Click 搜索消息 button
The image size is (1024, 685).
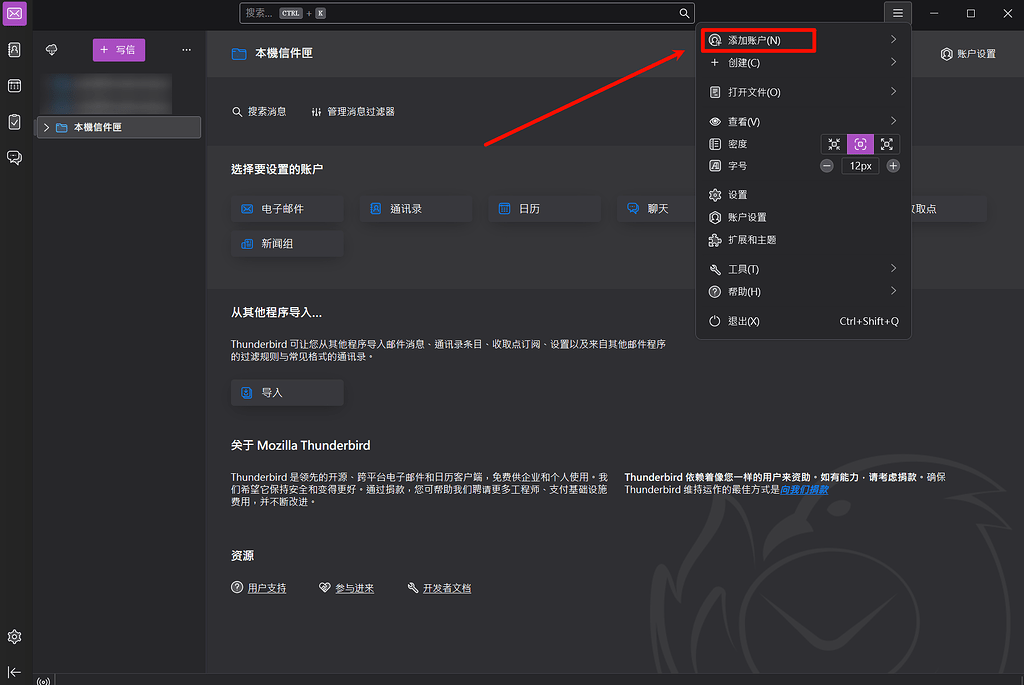(x=259, y=112)
